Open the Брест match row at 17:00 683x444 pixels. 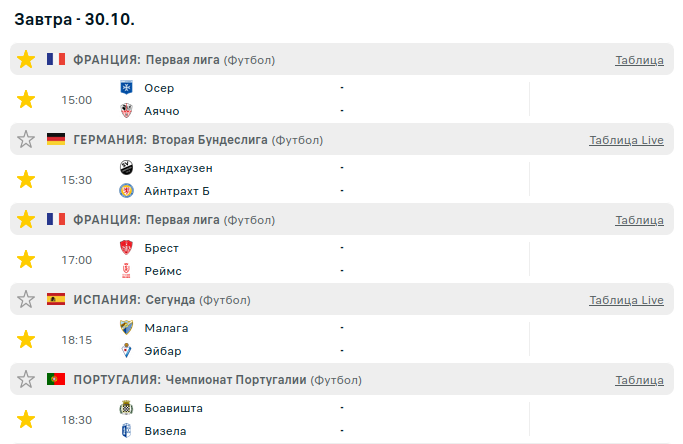pyautogui.click(x=300, y=259)
